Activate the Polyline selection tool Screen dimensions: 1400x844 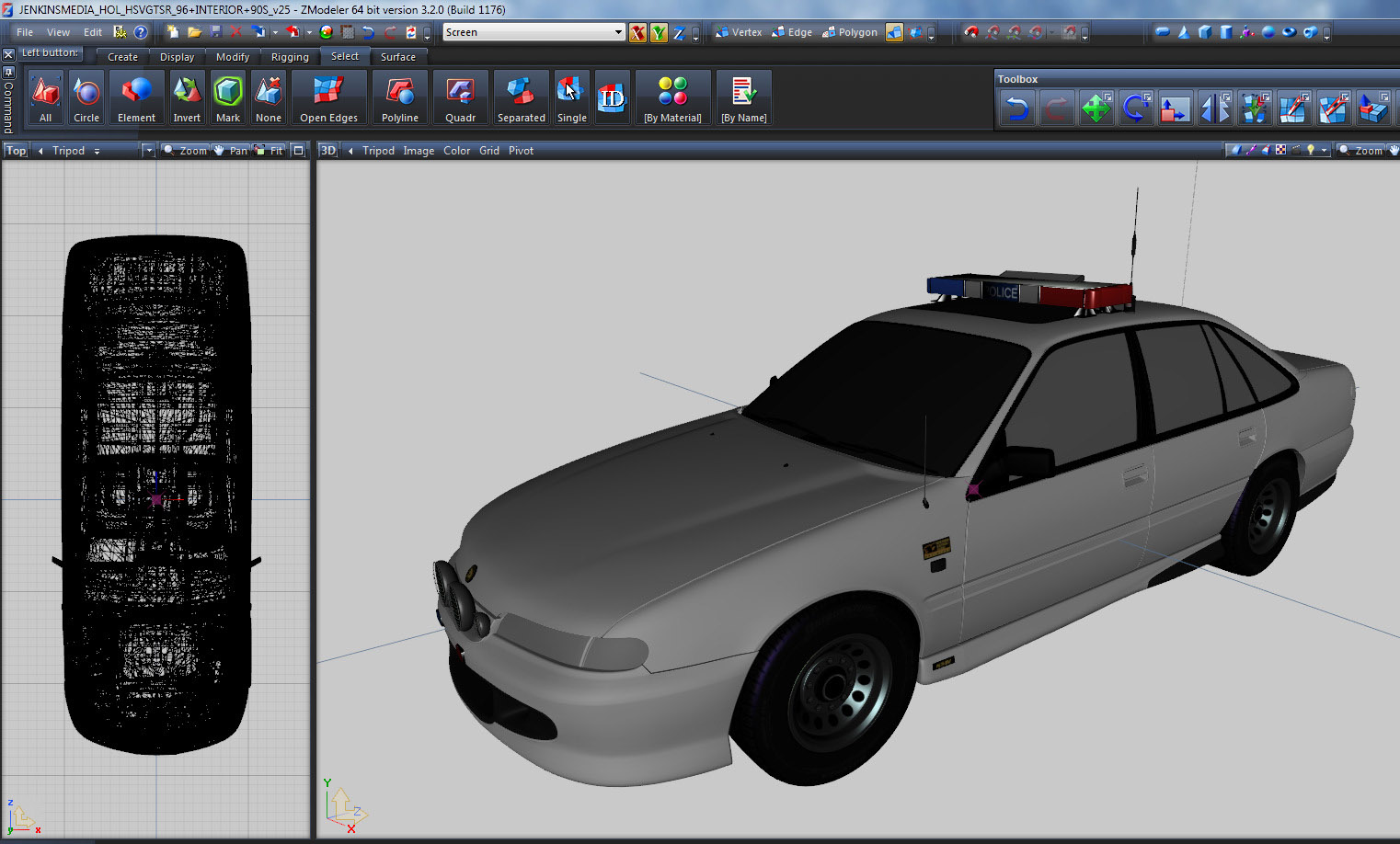399,97
